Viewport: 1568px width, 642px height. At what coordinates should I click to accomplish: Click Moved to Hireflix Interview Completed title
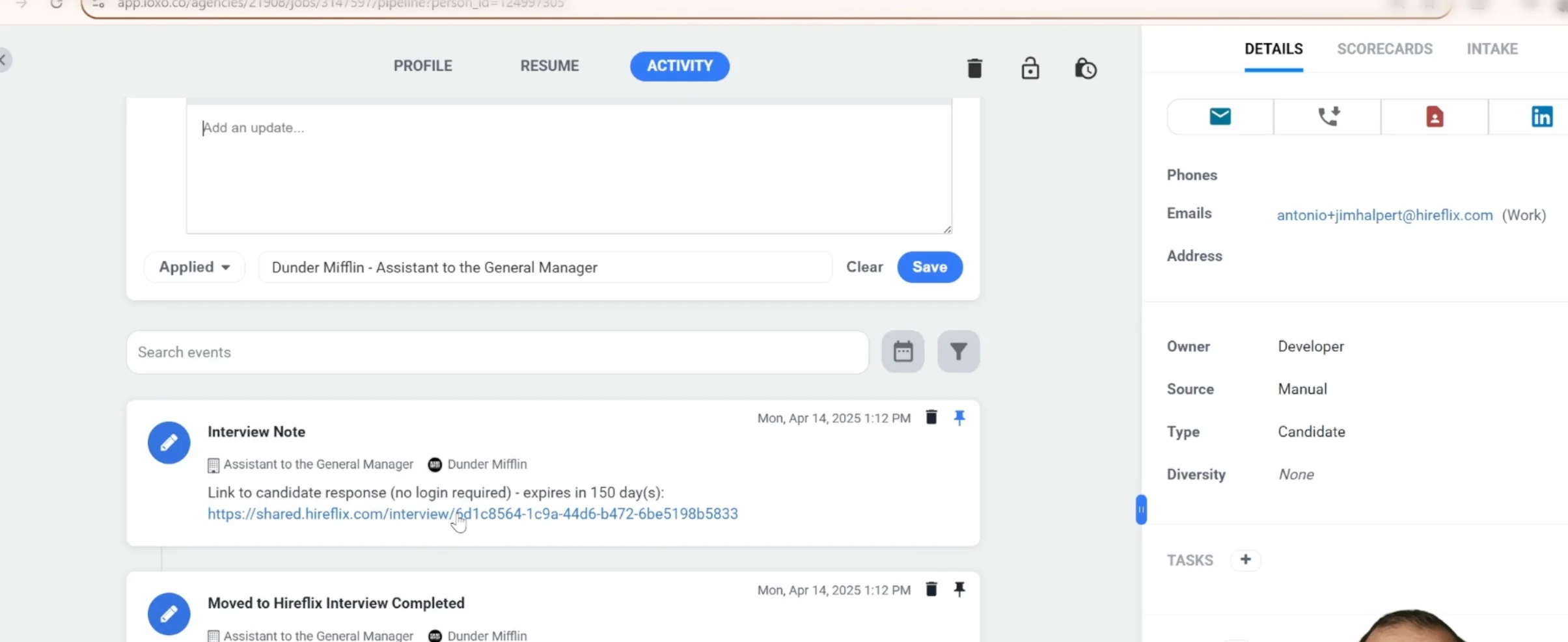click(x=336, y=603)
